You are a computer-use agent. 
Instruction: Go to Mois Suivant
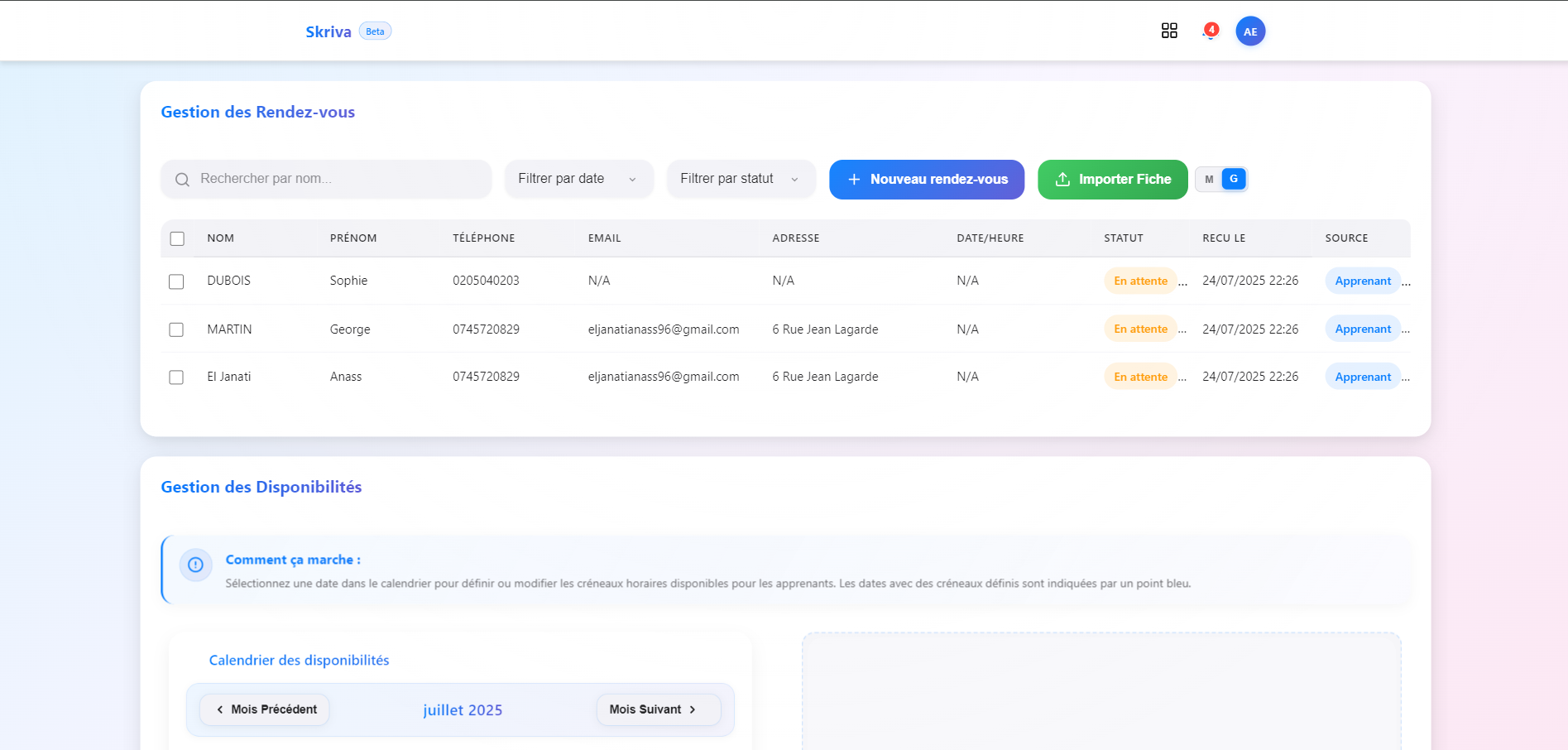[x=659, y=709]
